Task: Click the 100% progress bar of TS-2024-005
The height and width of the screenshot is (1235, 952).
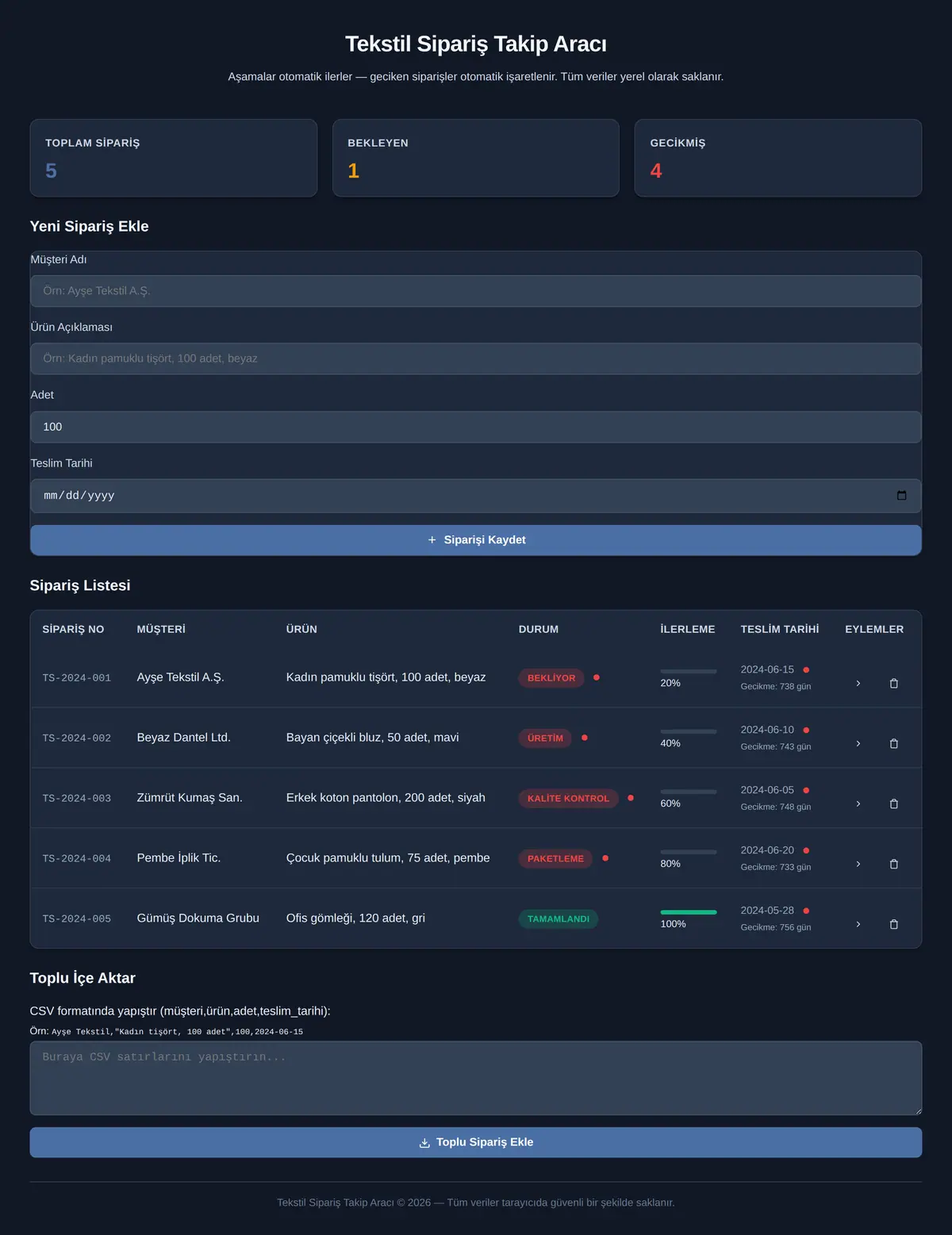Action: 689,912
